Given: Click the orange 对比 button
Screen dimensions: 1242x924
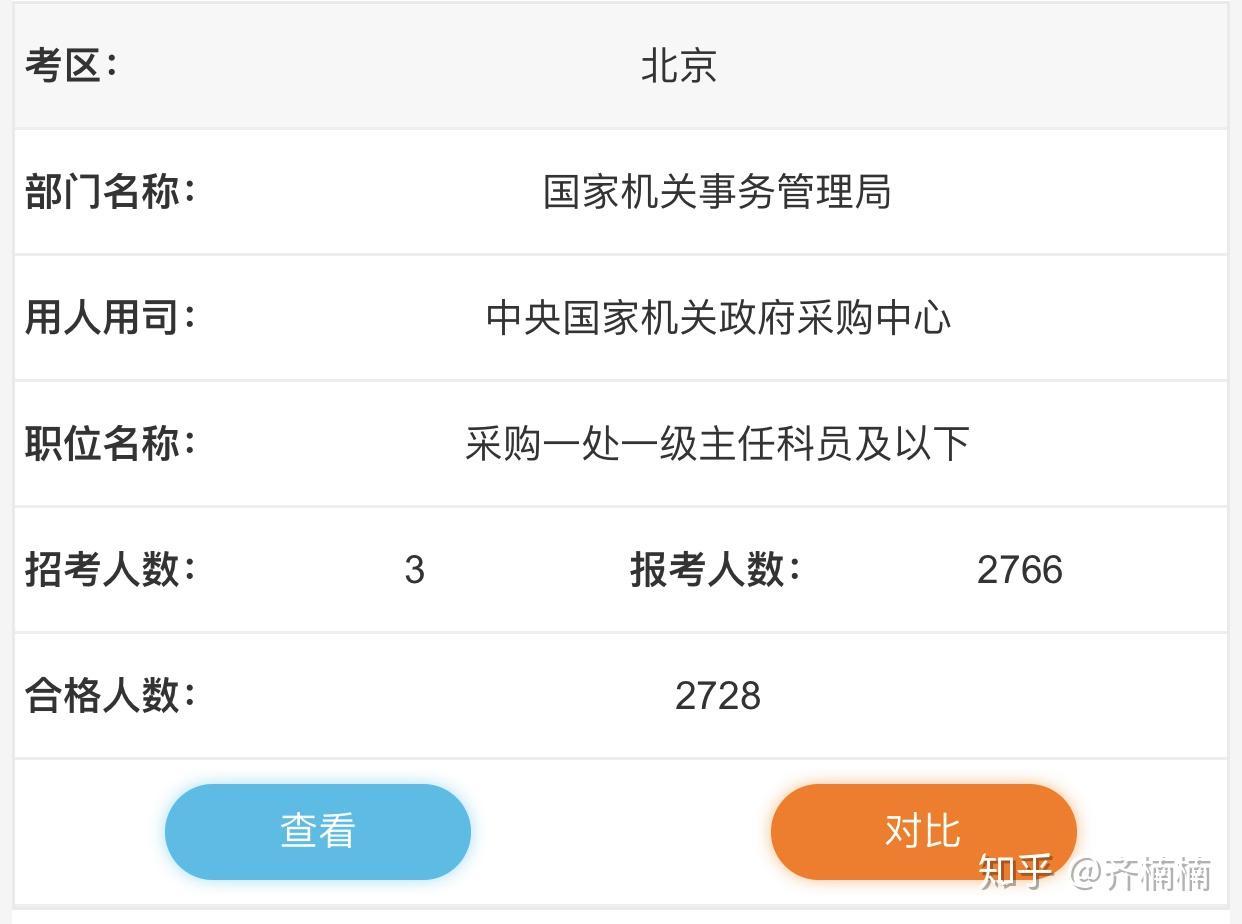Looking at the screenshot, I should (x=923, y=831).
